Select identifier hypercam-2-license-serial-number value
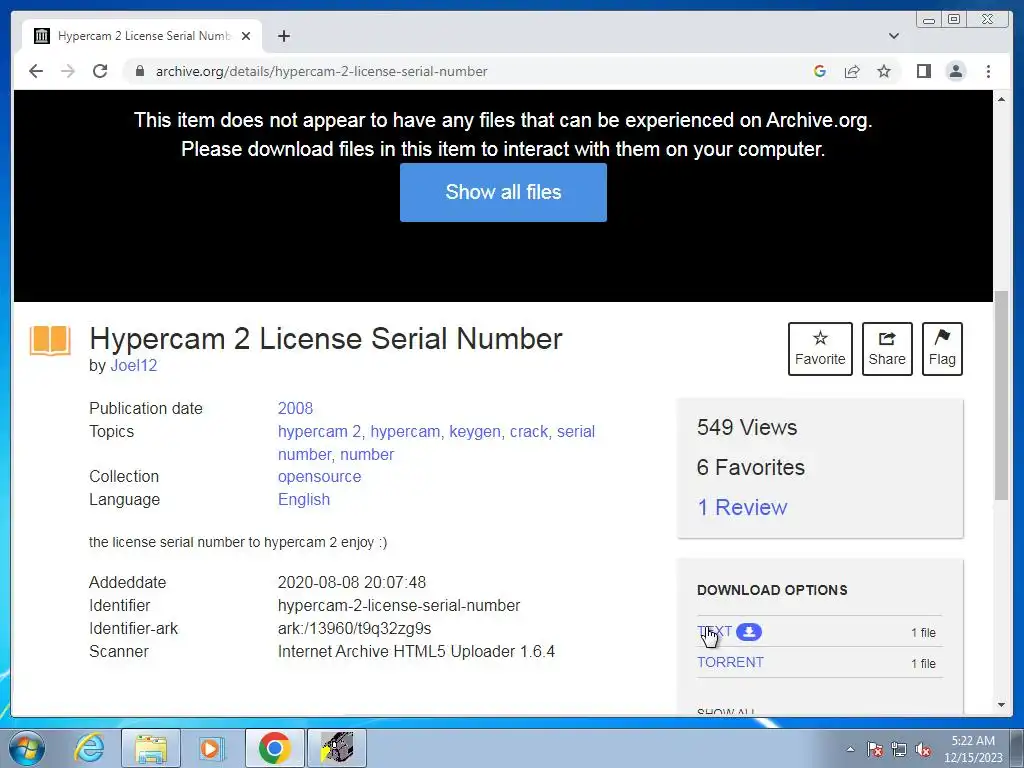The width and height of the screenshot is (1024, 768). point(399,605)
